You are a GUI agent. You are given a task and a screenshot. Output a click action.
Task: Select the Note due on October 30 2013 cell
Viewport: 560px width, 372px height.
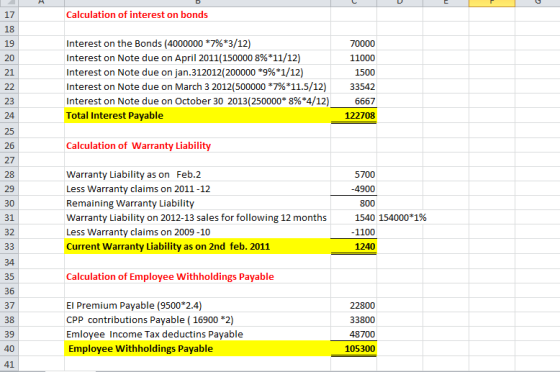point(198,101)
